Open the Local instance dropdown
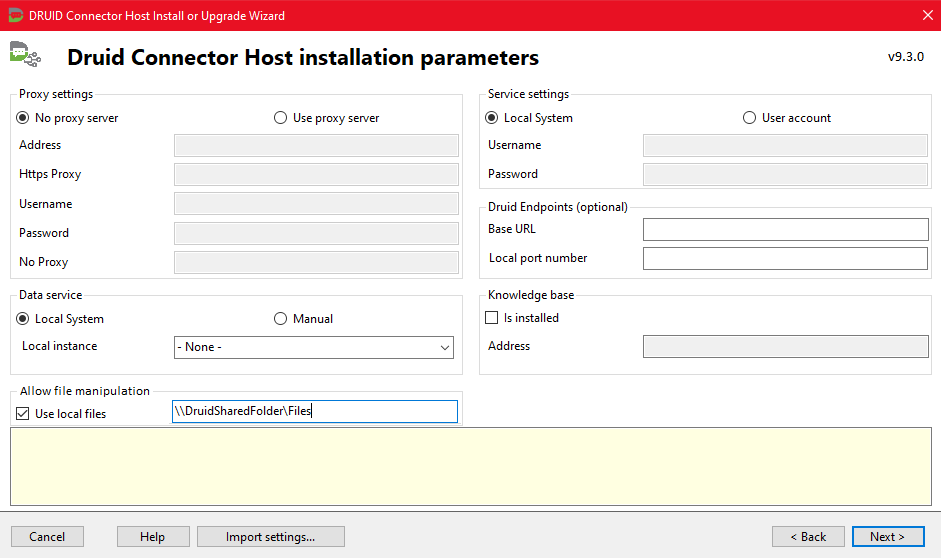Viewport: 942px width, 558px height. click(x=314, y=347)
